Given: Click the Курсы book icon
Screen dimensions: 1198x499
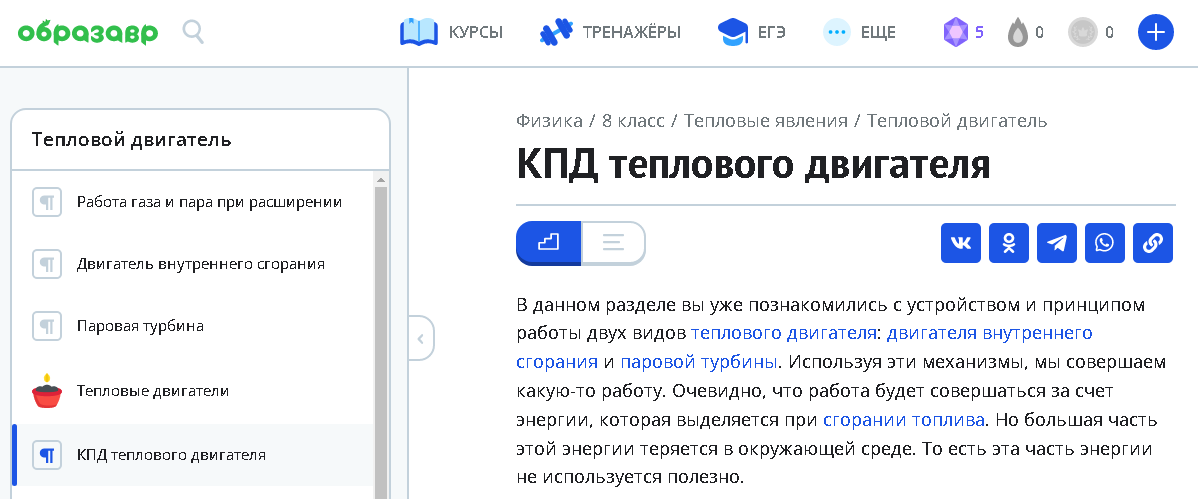Looking at the screenshot, I should [419, 33].
